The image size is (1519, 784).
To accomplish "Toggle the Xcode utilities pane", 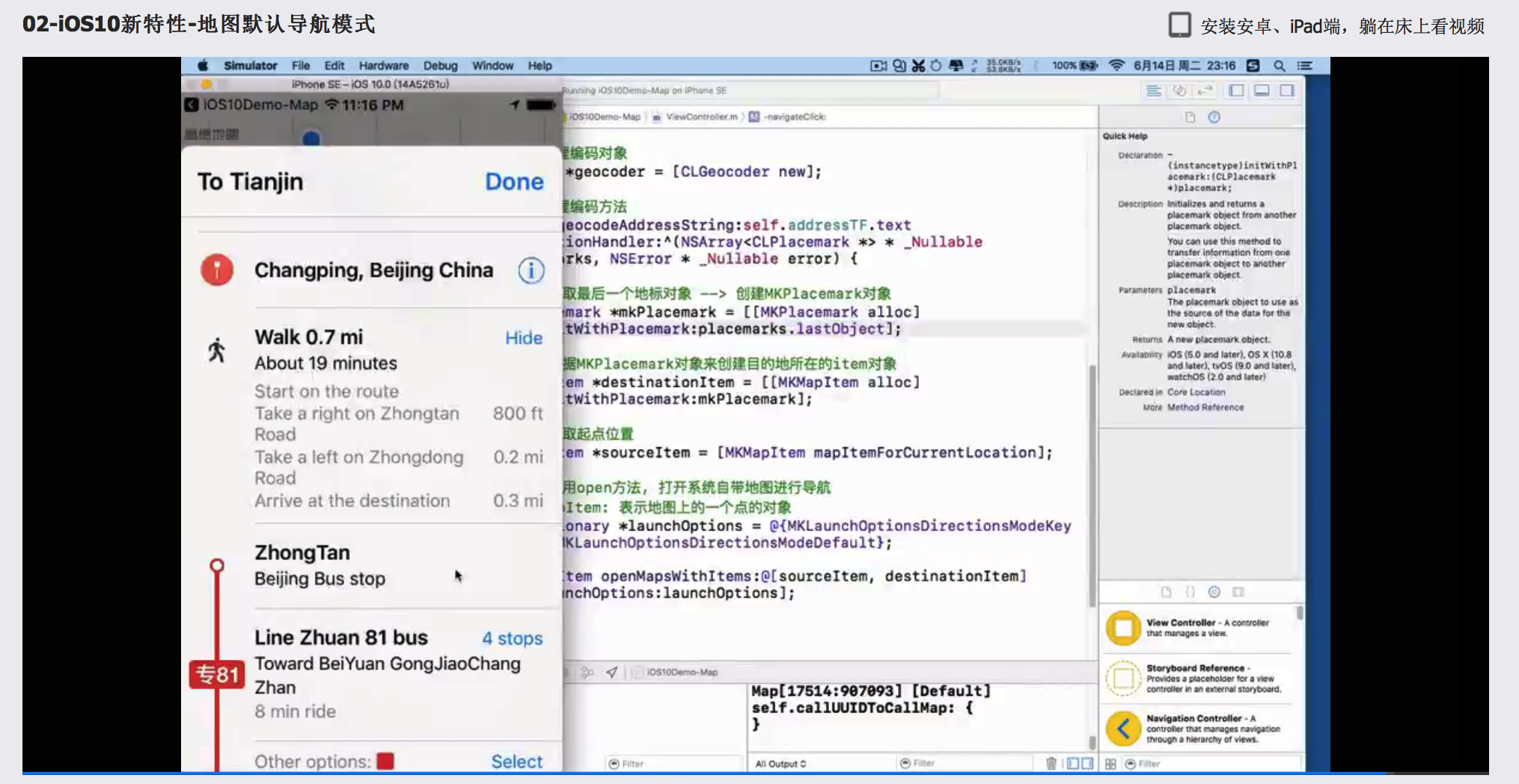I will click(1287, 91).
